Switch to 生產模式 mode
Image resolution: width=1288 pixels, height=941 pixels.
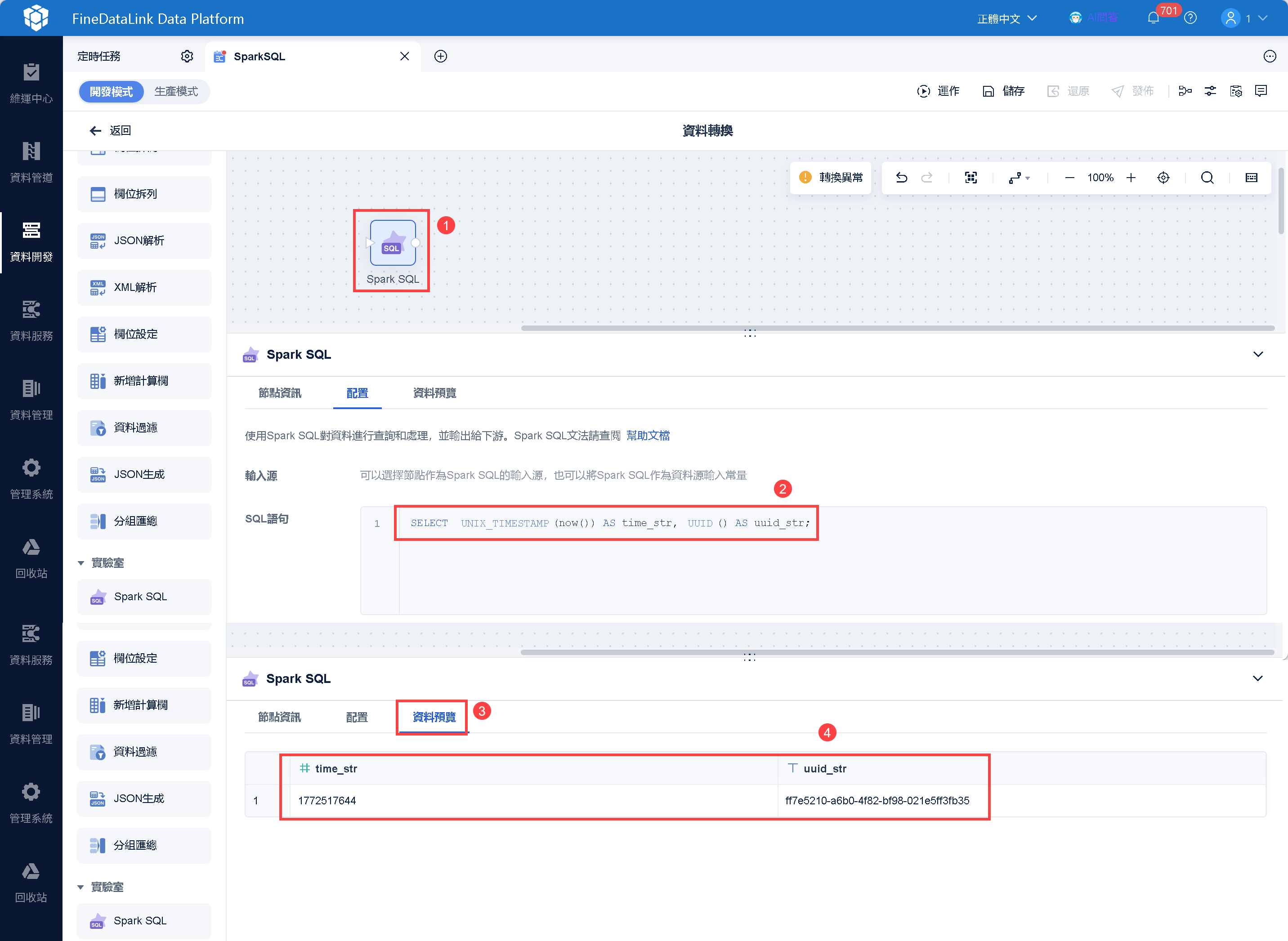click(x=176, y=92)
